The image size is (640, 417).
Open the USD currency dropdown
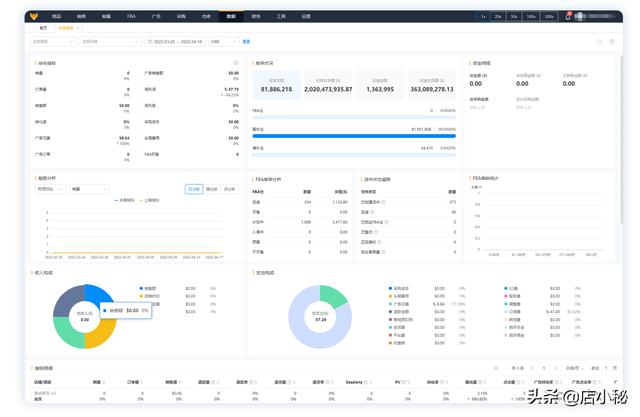[223, 42]
